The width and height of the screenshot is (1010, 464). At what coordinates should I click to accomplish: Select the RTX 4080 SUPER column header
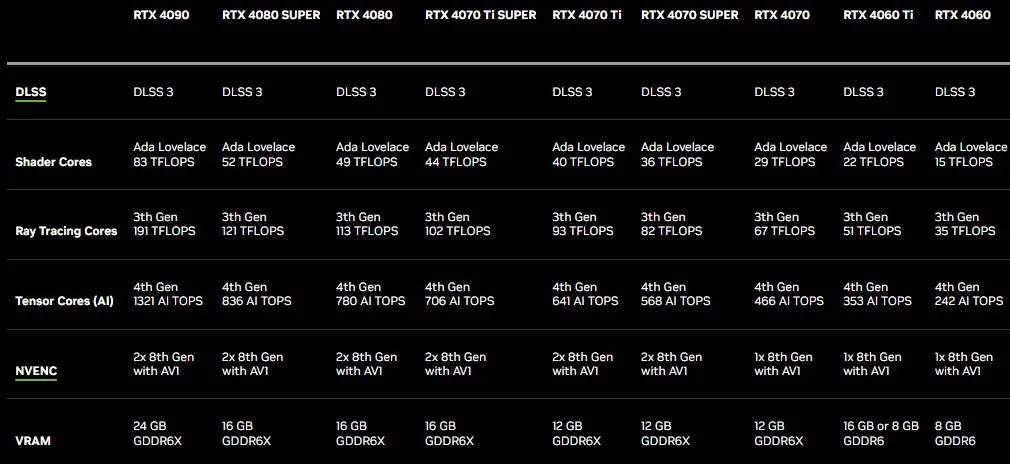(x=270, y=15)
